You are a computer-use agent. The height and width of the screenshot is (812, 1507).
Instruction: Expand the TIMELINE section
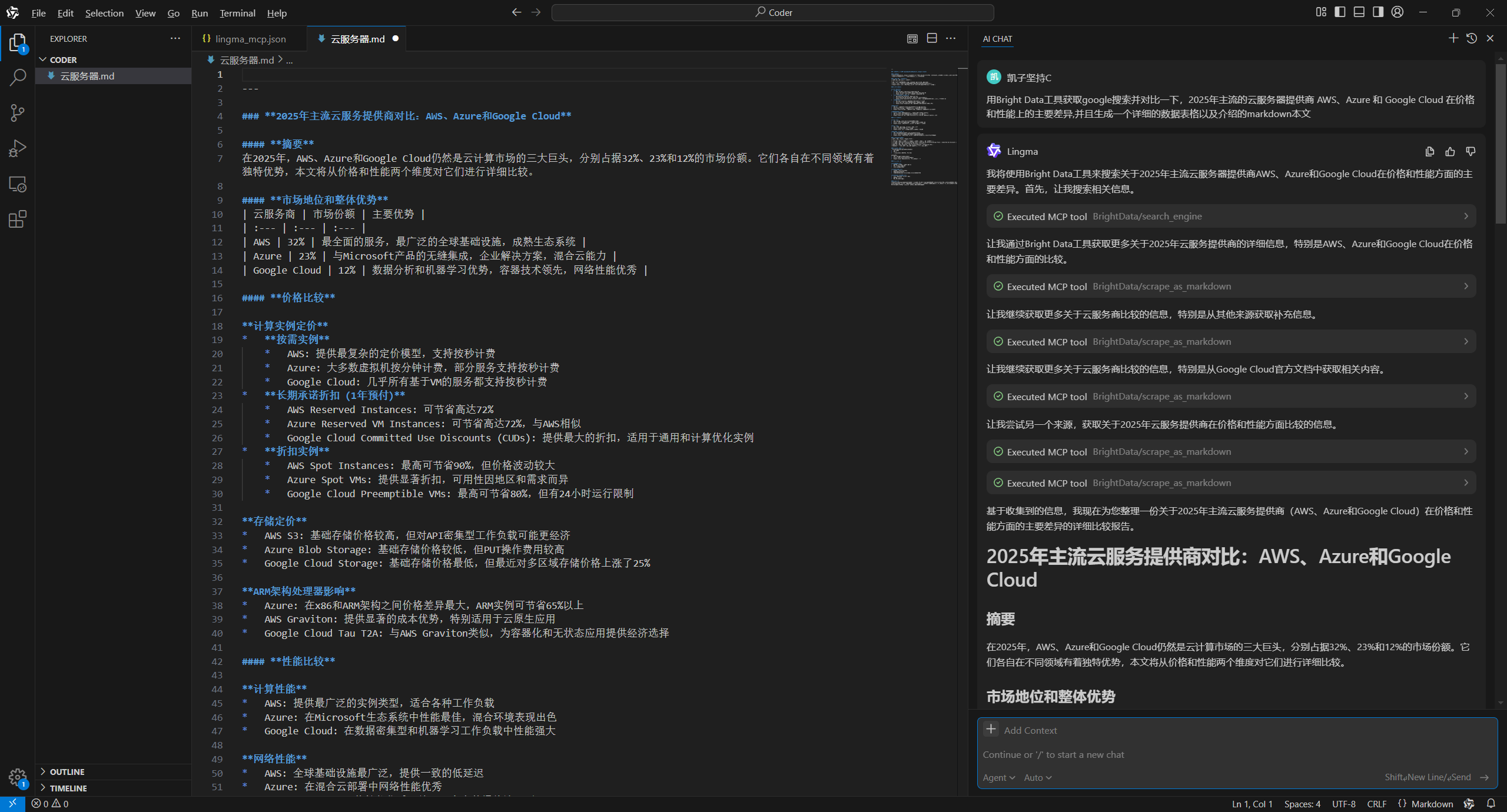[x=114, y=788]
